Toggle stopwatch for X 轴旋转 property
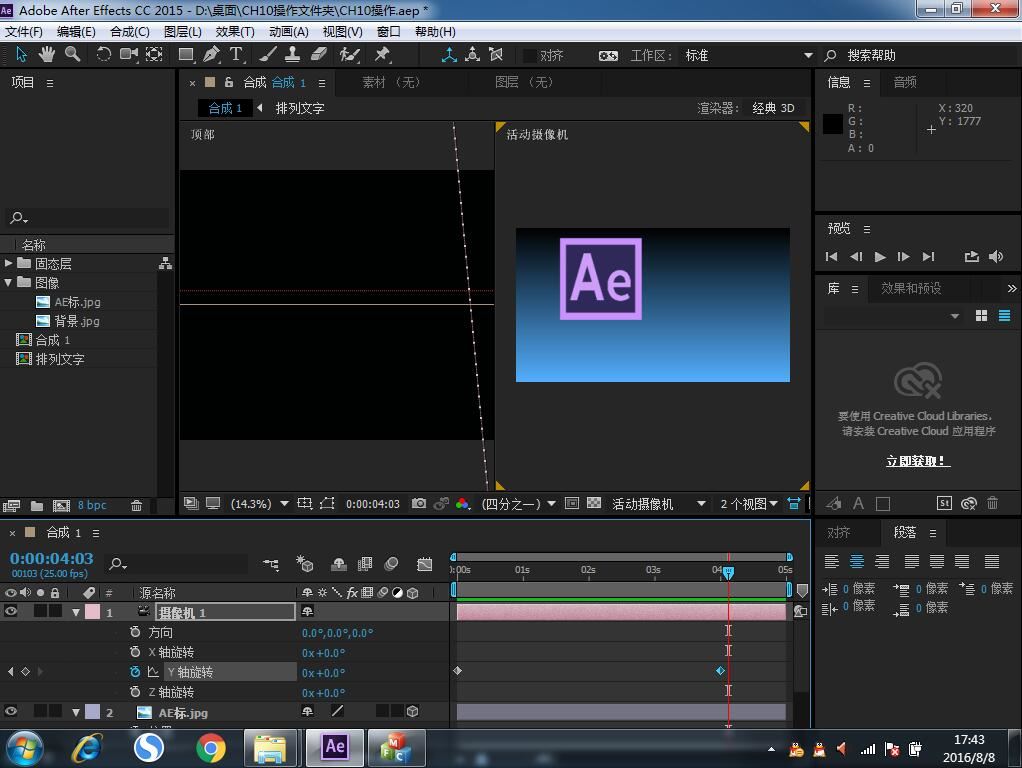1022x768 pixels. click(x=135, y=652)
